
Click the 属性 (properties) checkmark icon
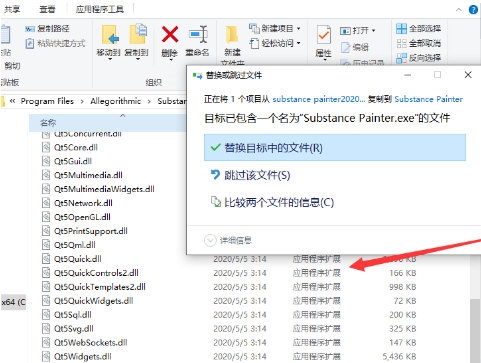(x=323, y=35)
